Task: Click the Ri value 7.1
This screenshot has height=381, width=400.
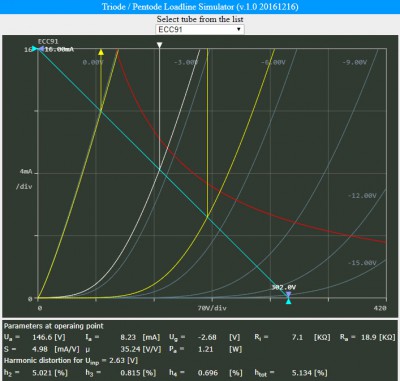Action: click(x=297, y=337)
